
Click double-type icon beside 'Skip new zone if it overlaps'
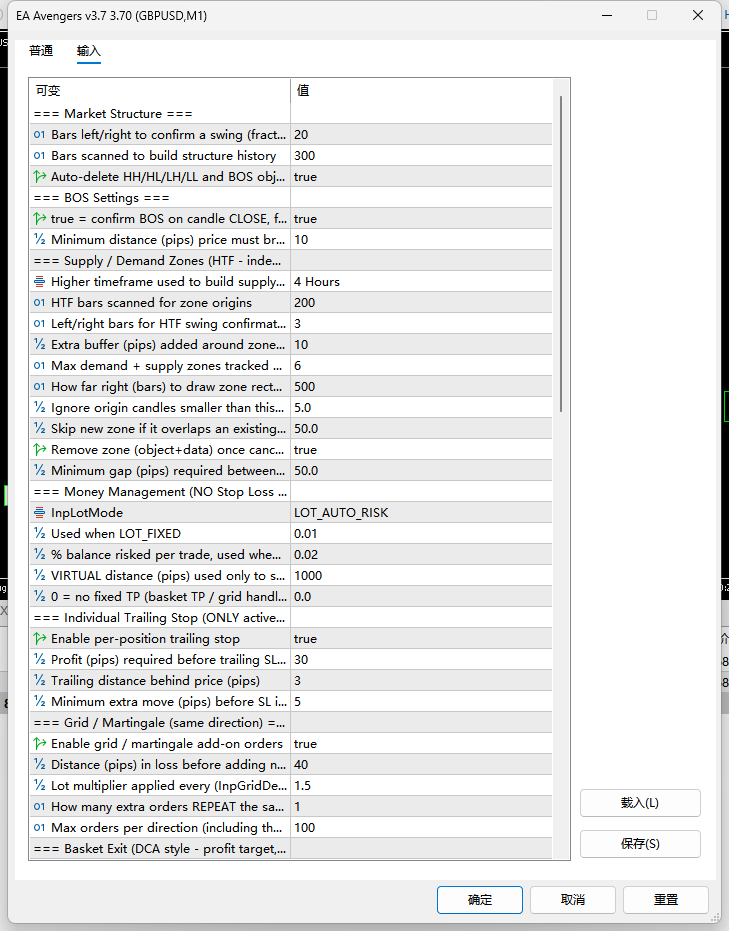(39, 429)
